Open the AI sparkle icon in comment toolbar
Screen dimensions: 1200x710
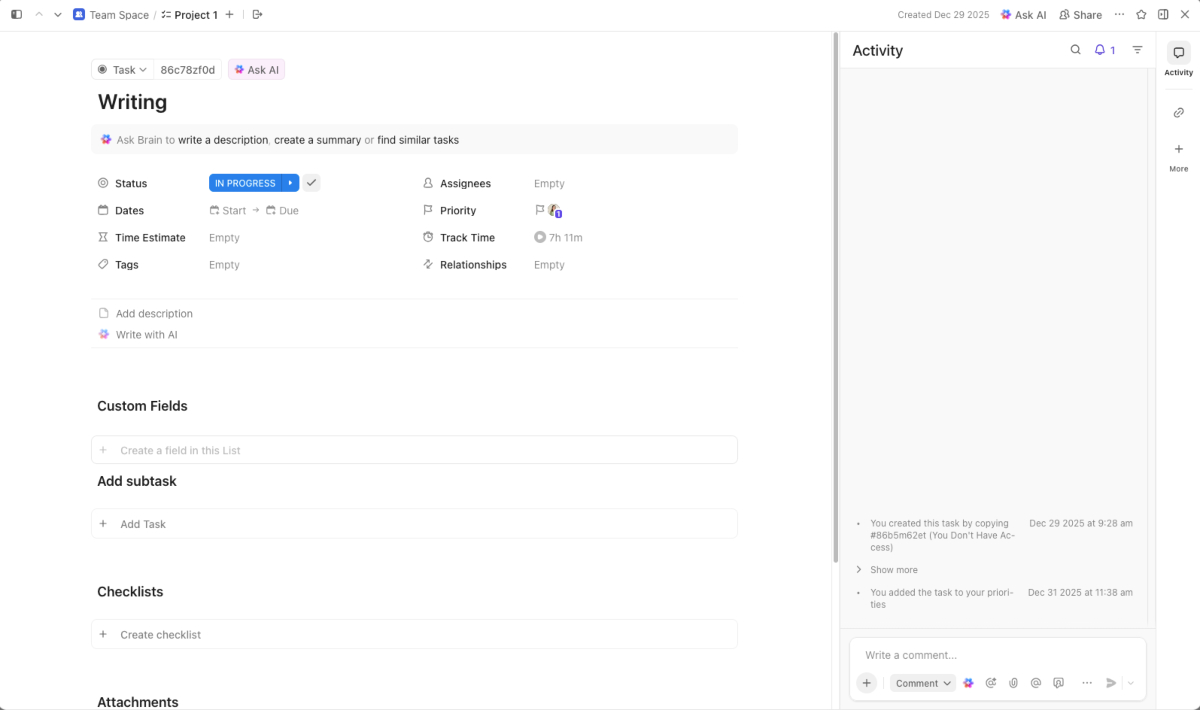(968, 682)
